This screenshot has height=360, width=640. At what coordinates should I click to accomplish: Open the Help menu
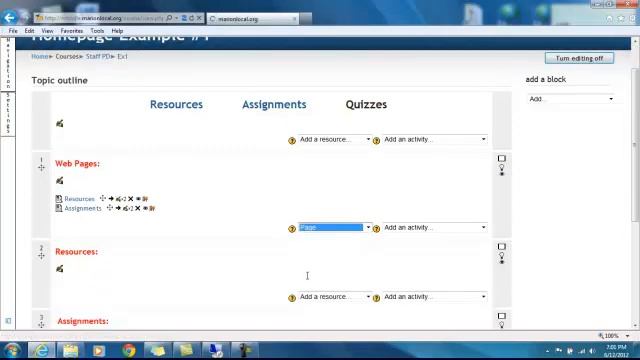tap(117, 31)
